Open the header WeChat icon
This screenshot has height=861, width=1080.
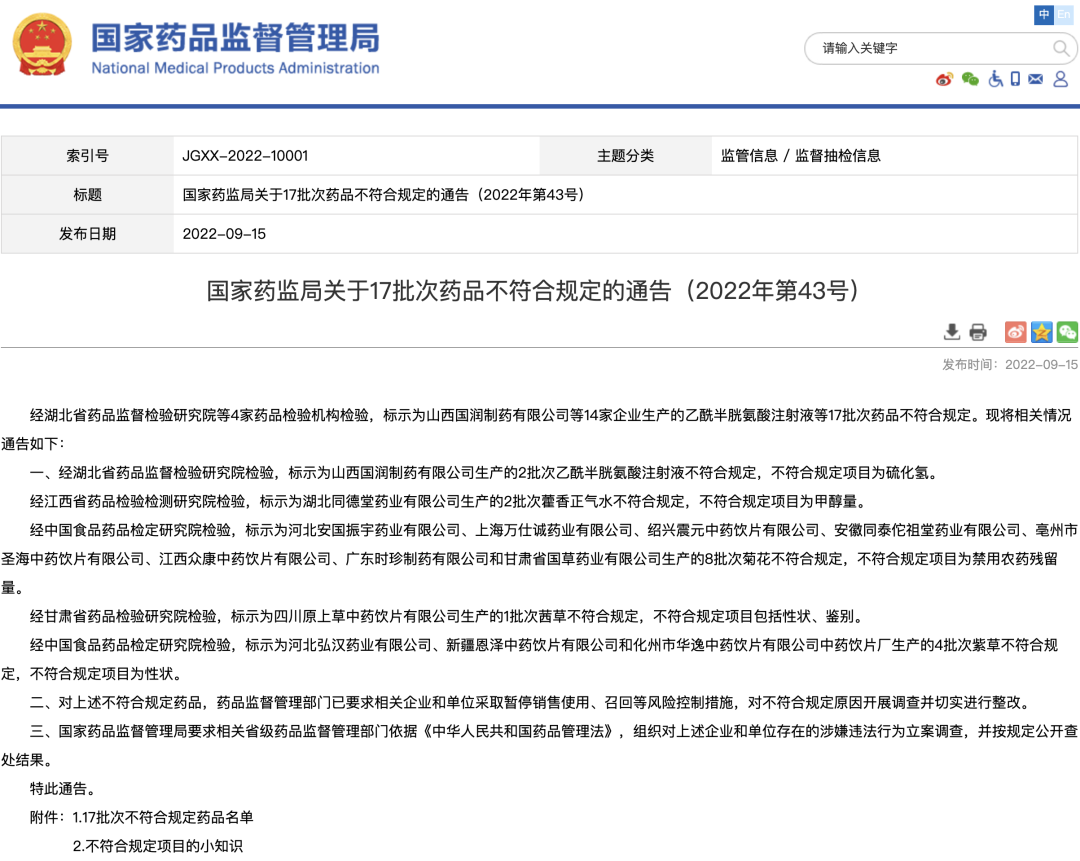[x=970, y=79]
